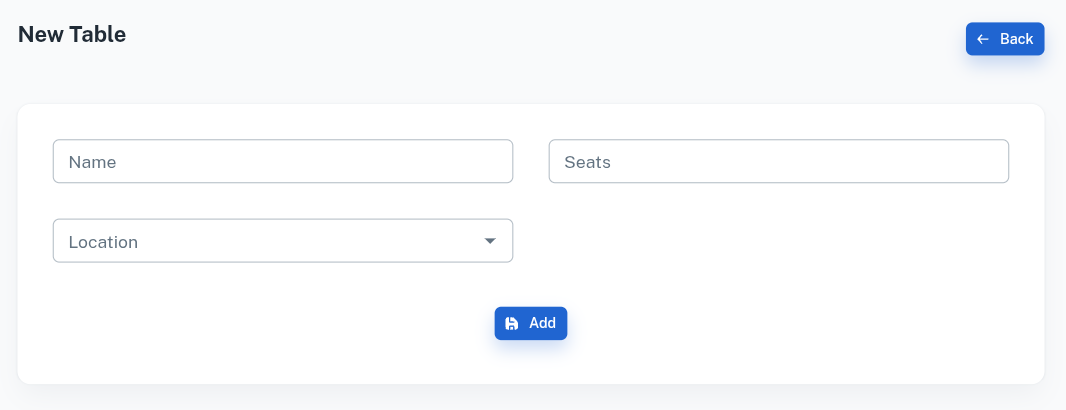Viewport: 1066px width, 410px height.
Task: Click the word Back beside arrow
Action: (1016, 39)
